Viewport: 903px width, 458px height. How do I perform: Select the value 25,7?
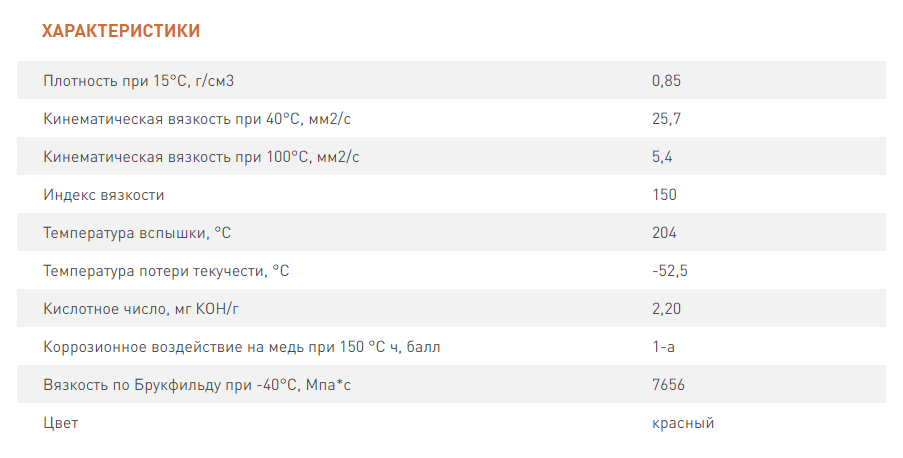666,119
